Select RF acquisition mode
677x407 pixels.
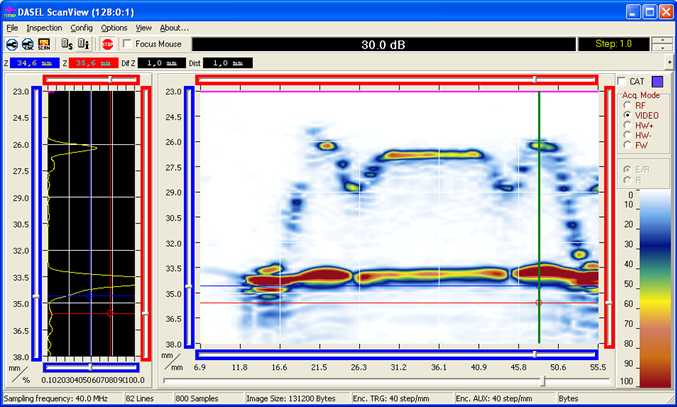point(627,104)
